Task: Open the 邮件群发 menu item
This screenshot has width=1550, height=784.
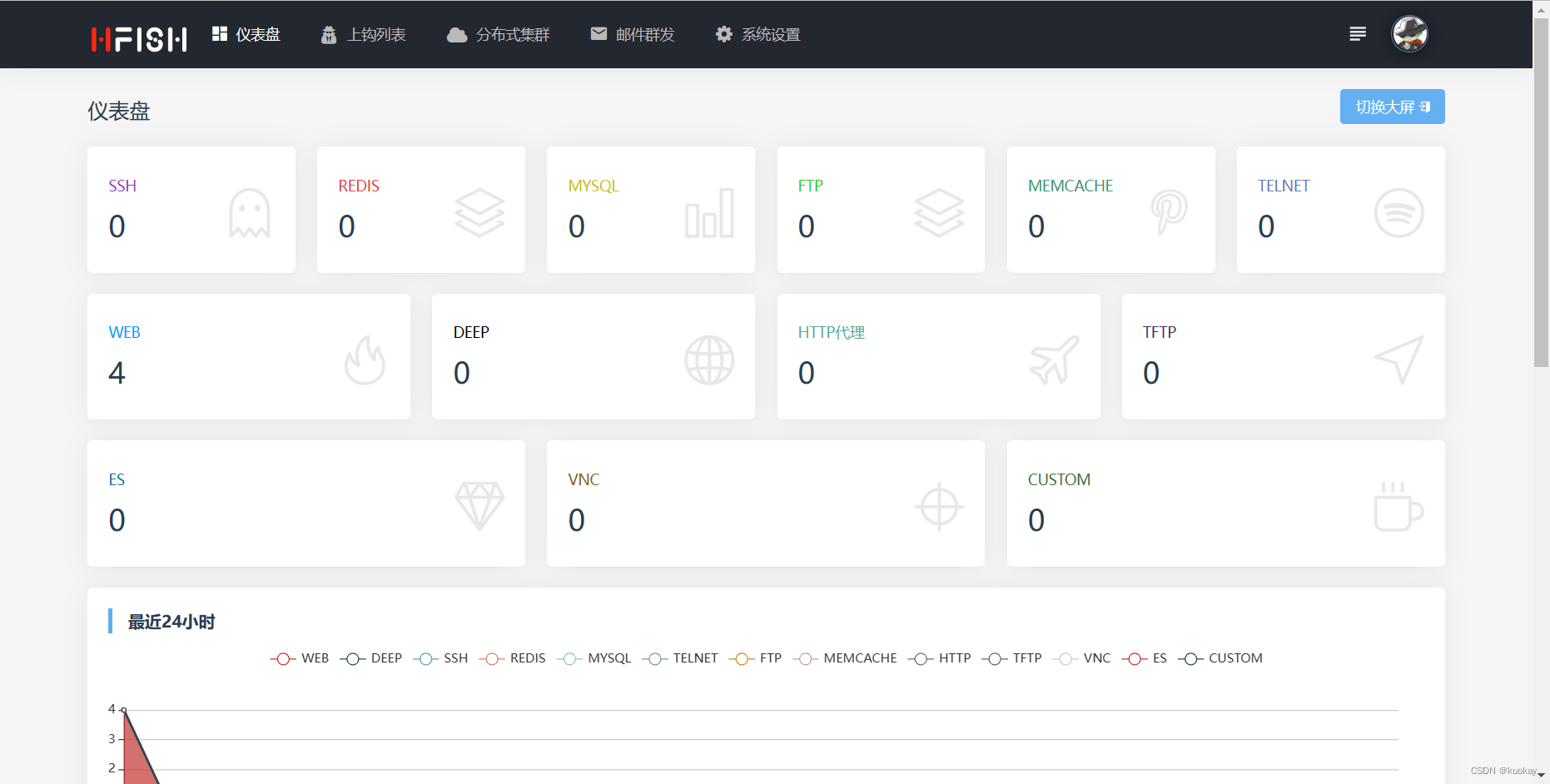Action: click(633, 34)
